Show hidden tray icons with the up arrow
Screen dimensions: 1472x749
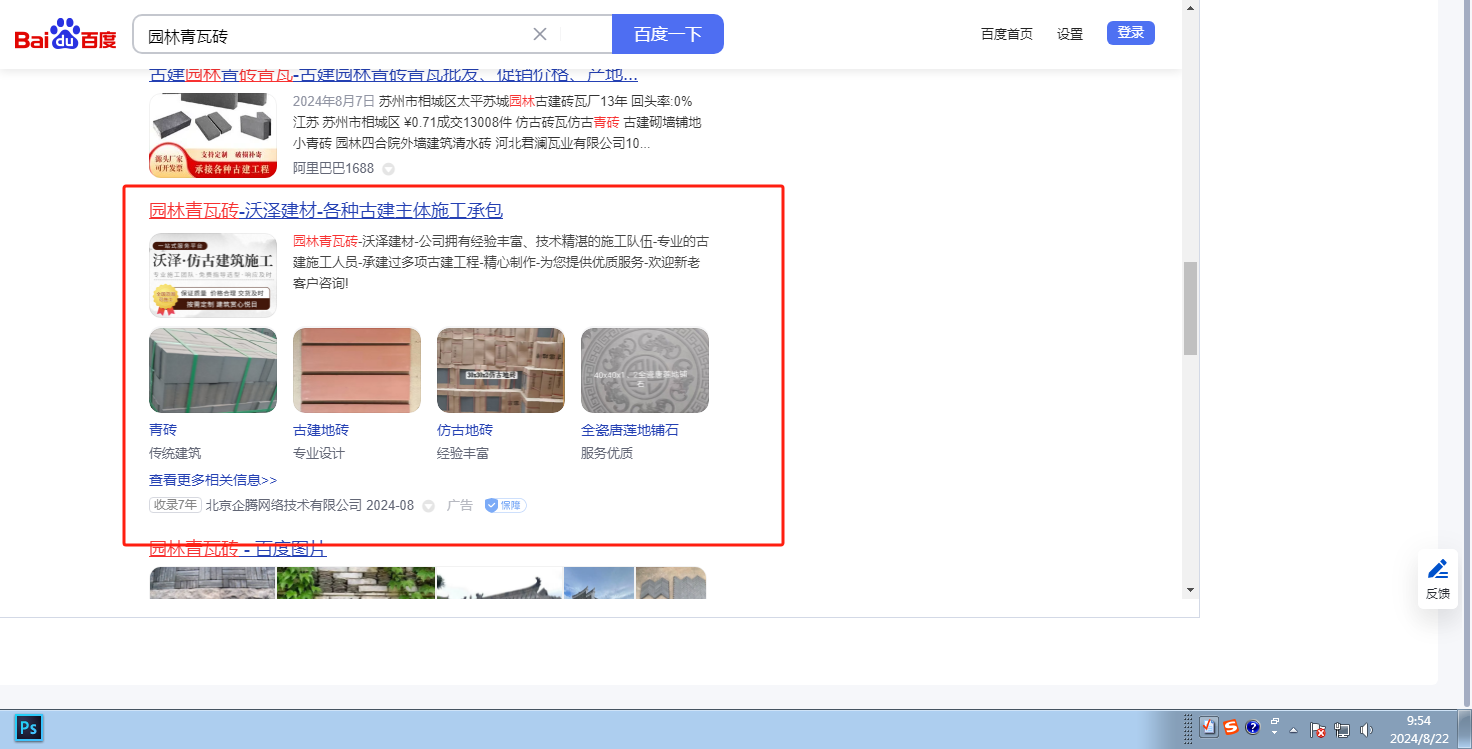[x=1293, y=730]
